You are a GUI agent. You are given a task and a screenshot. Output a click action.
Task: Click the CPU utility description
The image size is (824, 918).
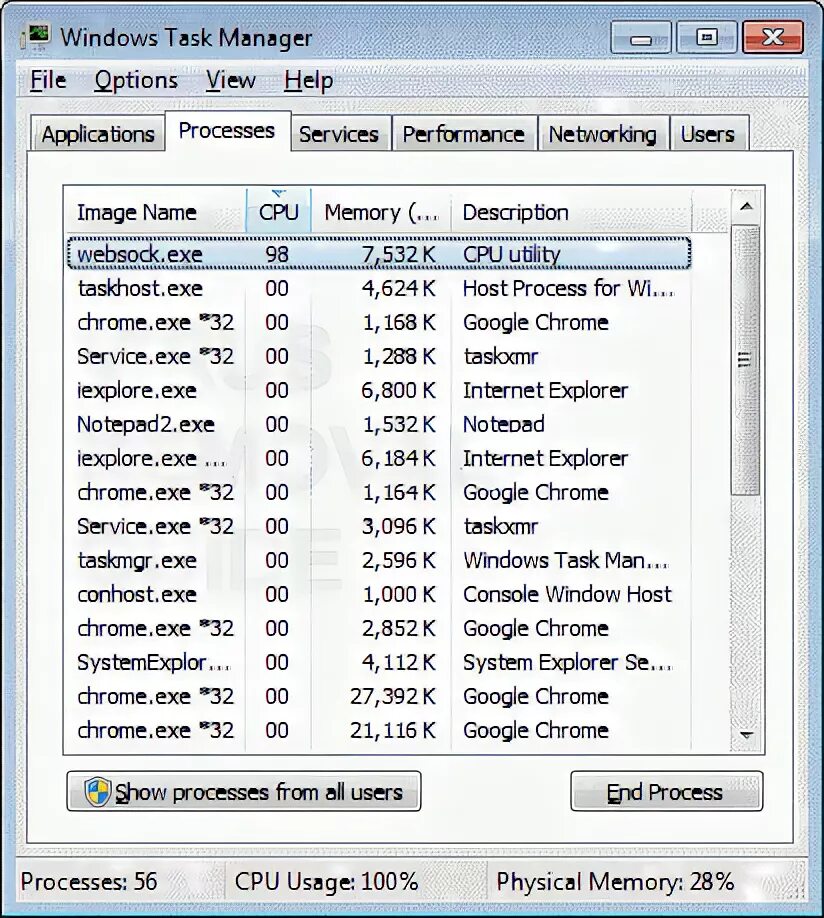tap(511, 255)
